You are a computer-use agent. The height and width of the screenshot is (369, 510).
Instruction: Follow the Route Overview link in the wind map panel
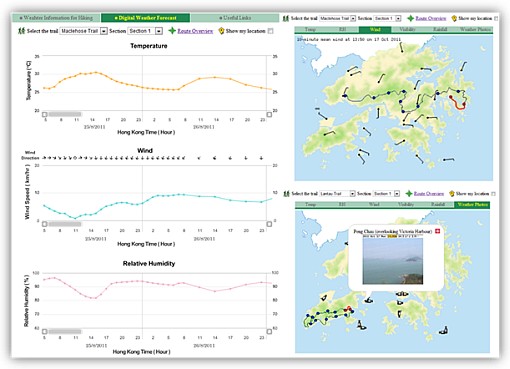tap(431, 18)
